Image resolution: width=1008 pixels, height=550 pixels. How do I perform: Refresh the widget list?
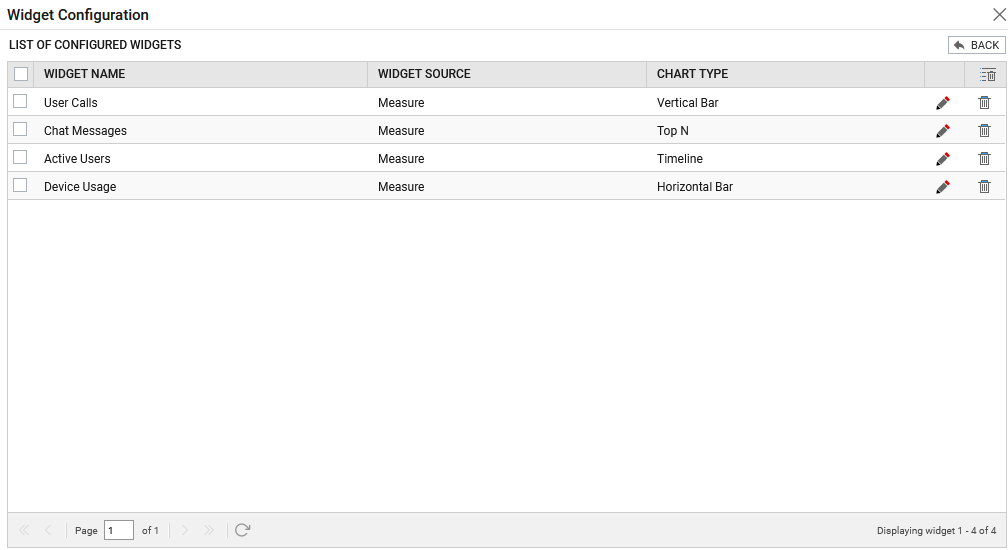(242, 530)
